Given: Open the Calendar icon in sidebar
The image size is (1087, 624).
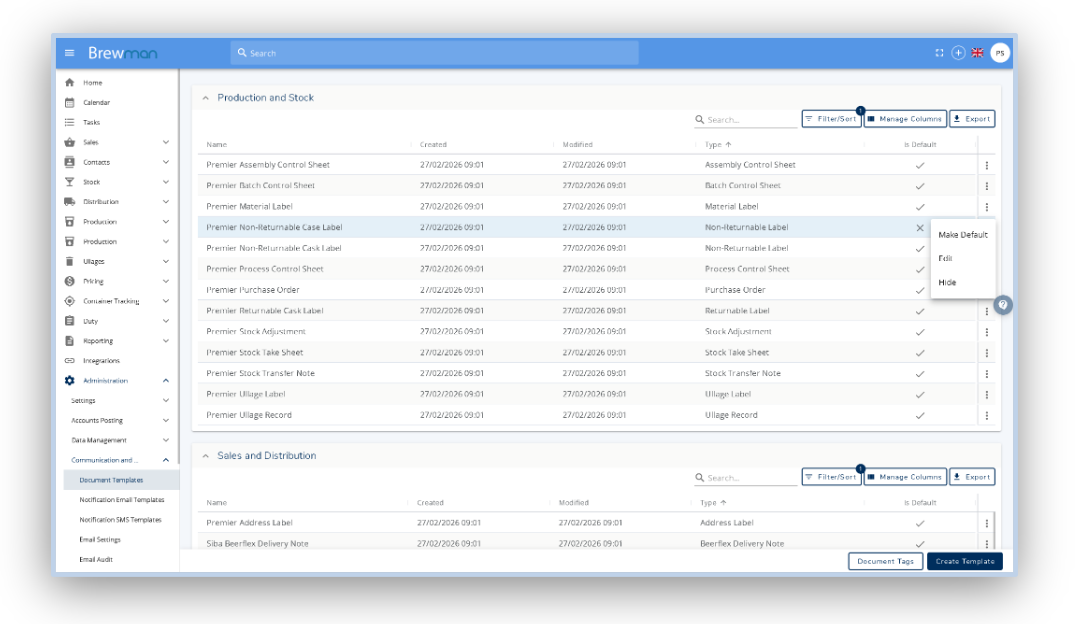Looking at the screenshot, I should click(x=70, y=102).
